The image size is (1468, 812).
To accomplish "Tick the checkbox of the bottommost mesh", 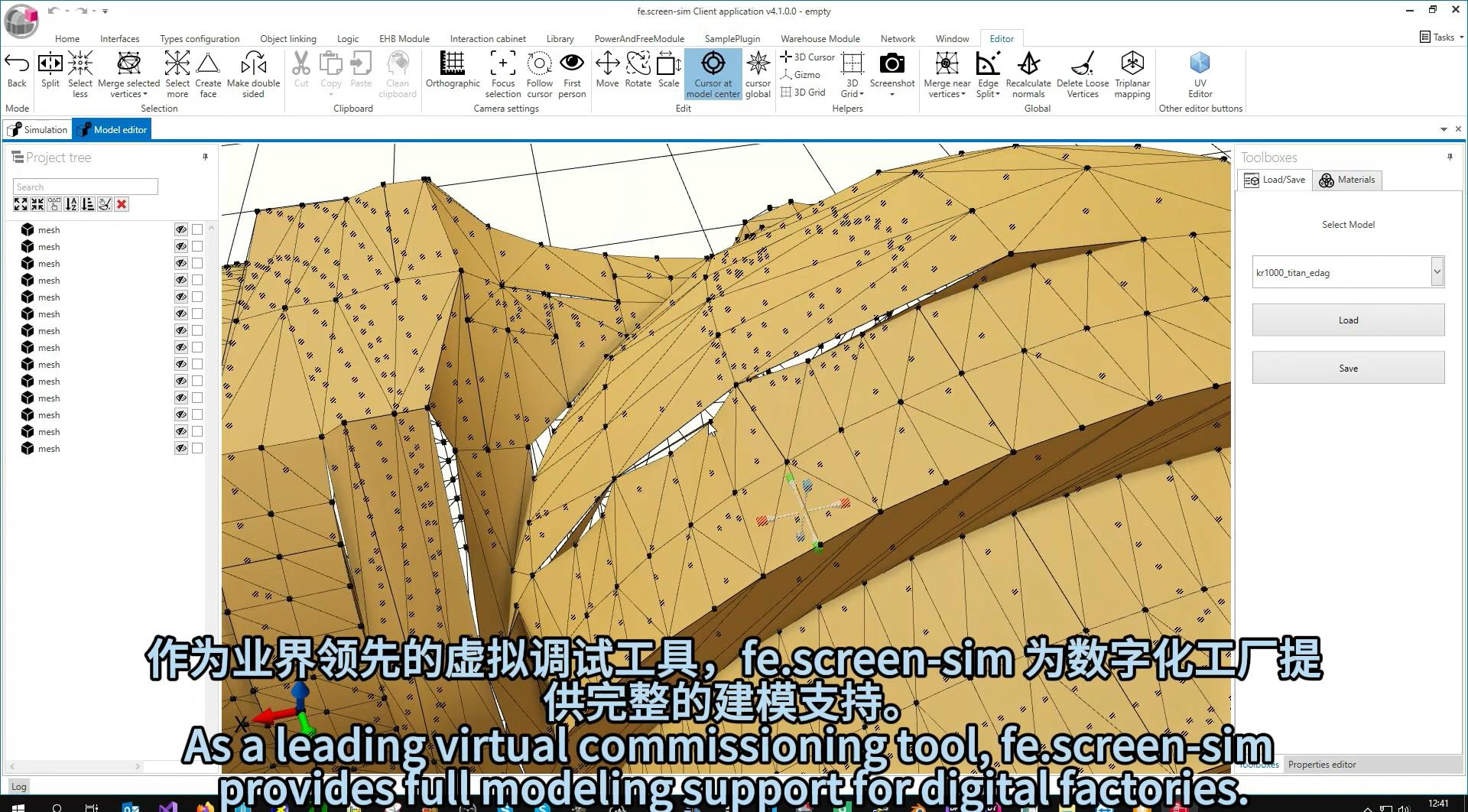I will click(x=197, y=448).
